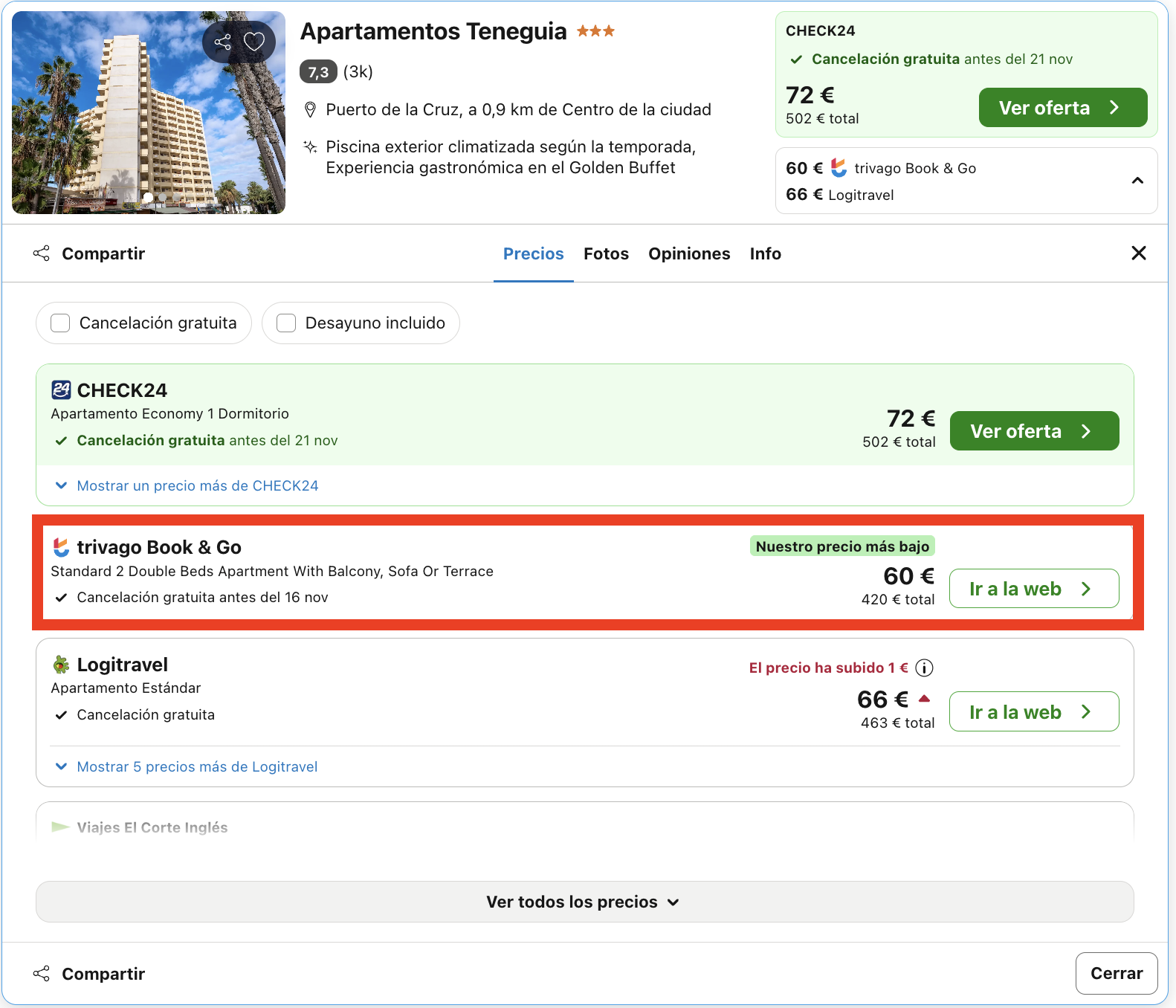Click Ir a la web for trivago Book & Go
The height and width of the screenshot is (1008, 1176).
[1034, 589]
